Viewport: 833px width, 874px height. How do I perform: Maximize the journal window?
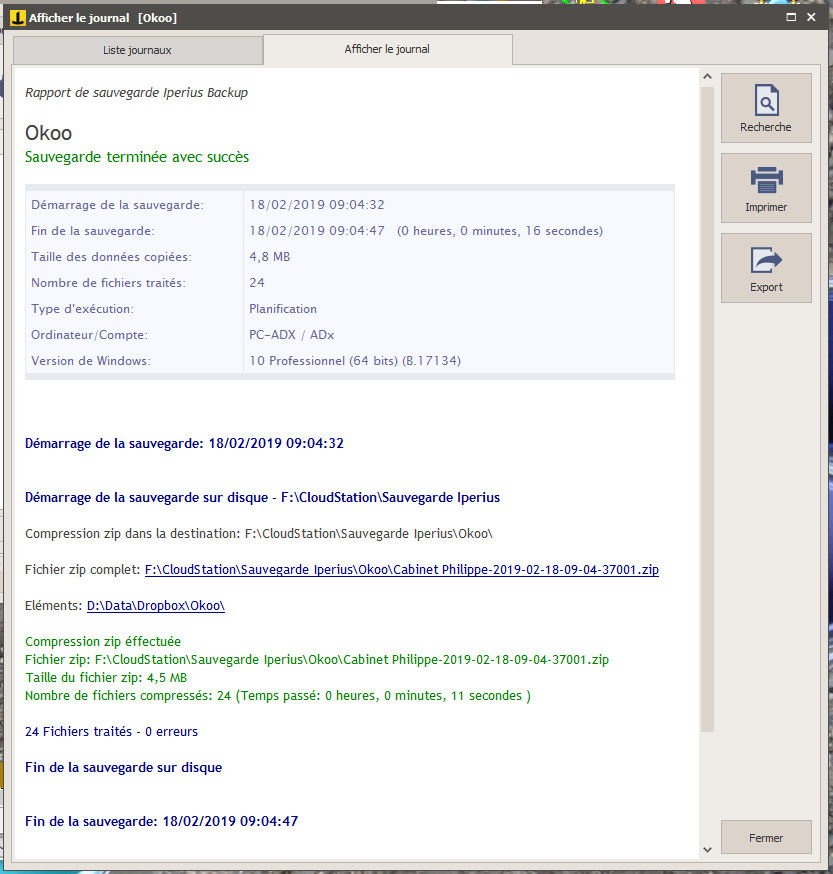pos(791,17)
